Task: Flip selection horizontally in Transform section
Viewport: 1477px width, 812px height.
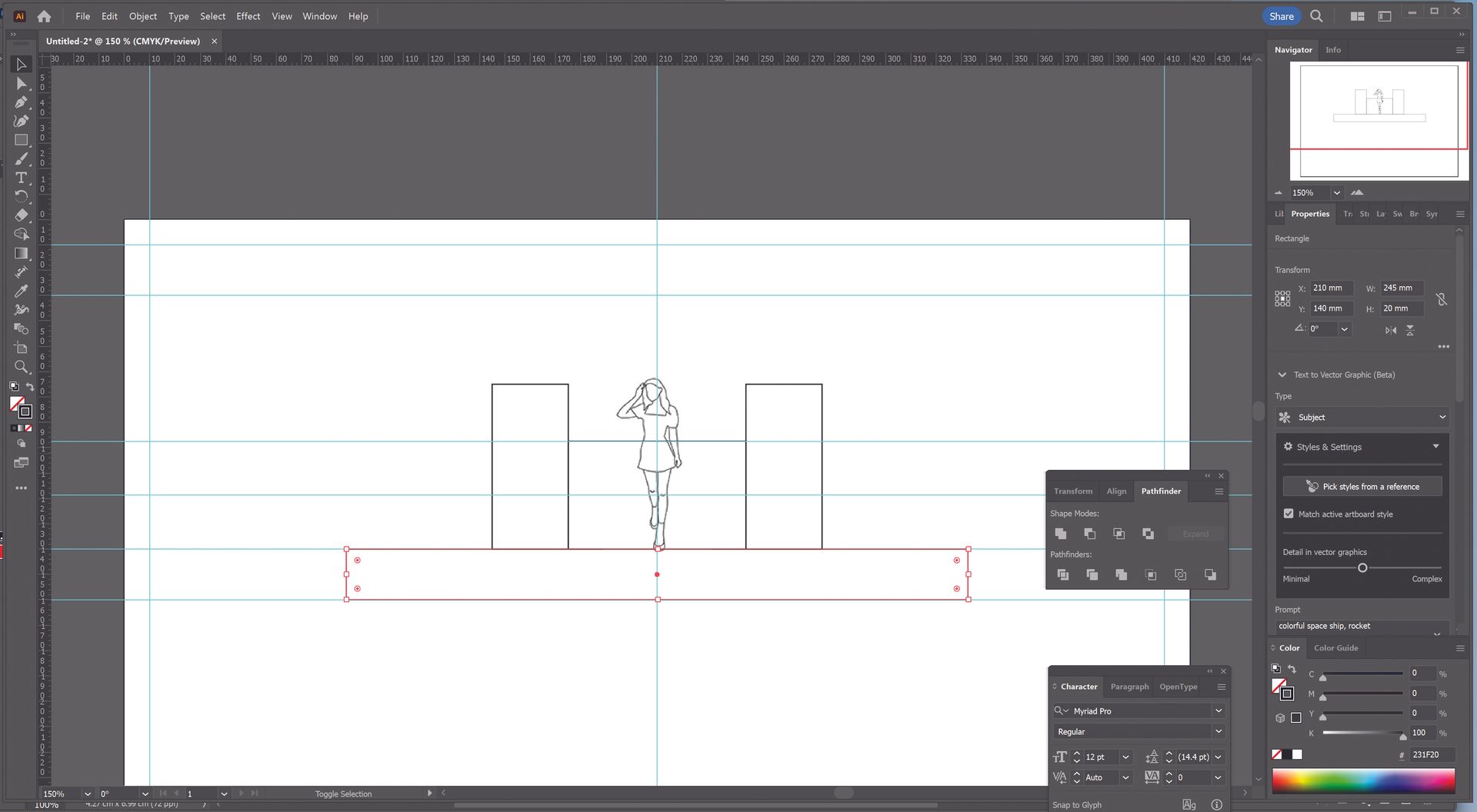Action: point(1391,330)
